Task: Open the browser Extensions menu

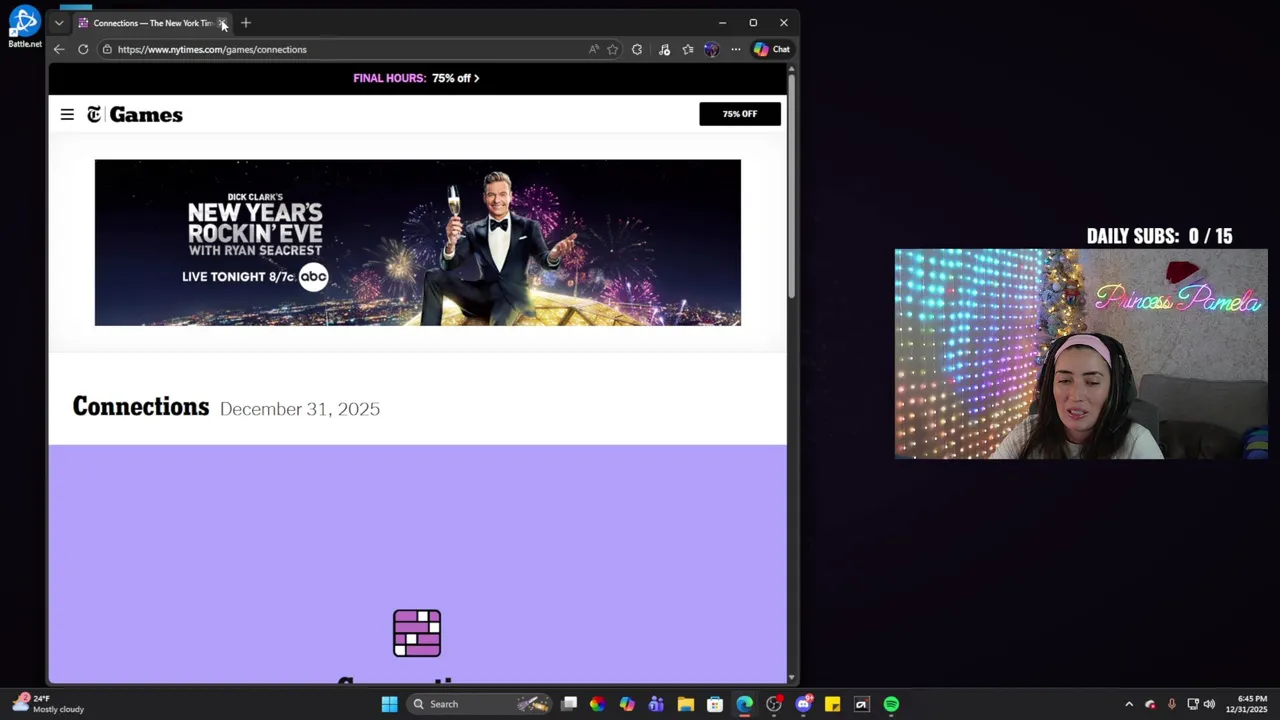Action: click(637, 49)
